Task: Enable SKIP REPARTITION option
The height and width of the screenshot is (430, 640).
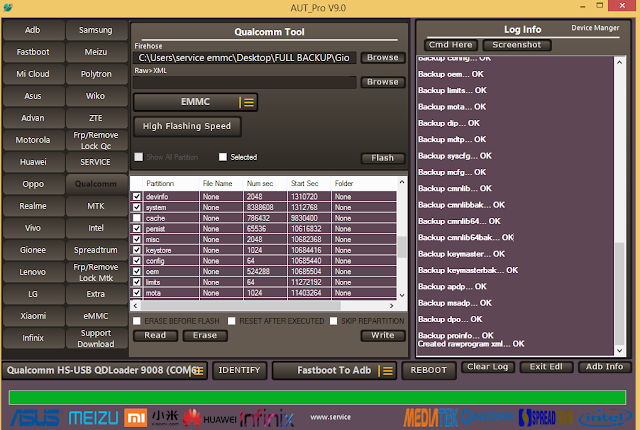Action: pos(333,321)
